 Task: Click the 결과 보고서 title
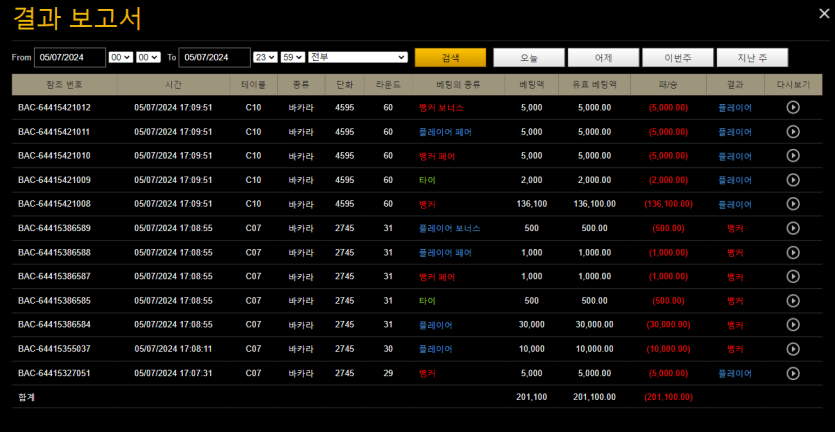pos(77,19)
